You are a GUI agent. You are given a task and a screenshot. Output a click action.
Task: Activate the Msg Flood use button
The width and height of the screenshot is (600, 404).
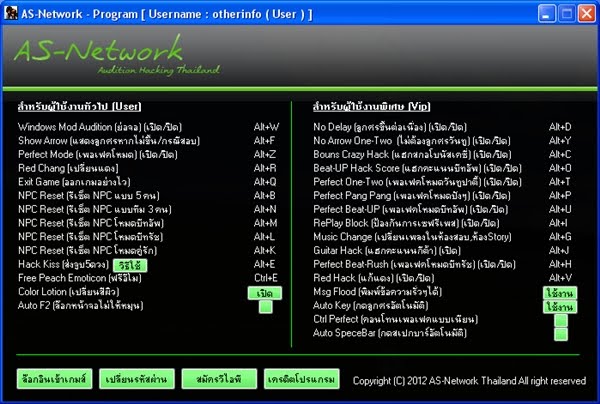(560, 293)
